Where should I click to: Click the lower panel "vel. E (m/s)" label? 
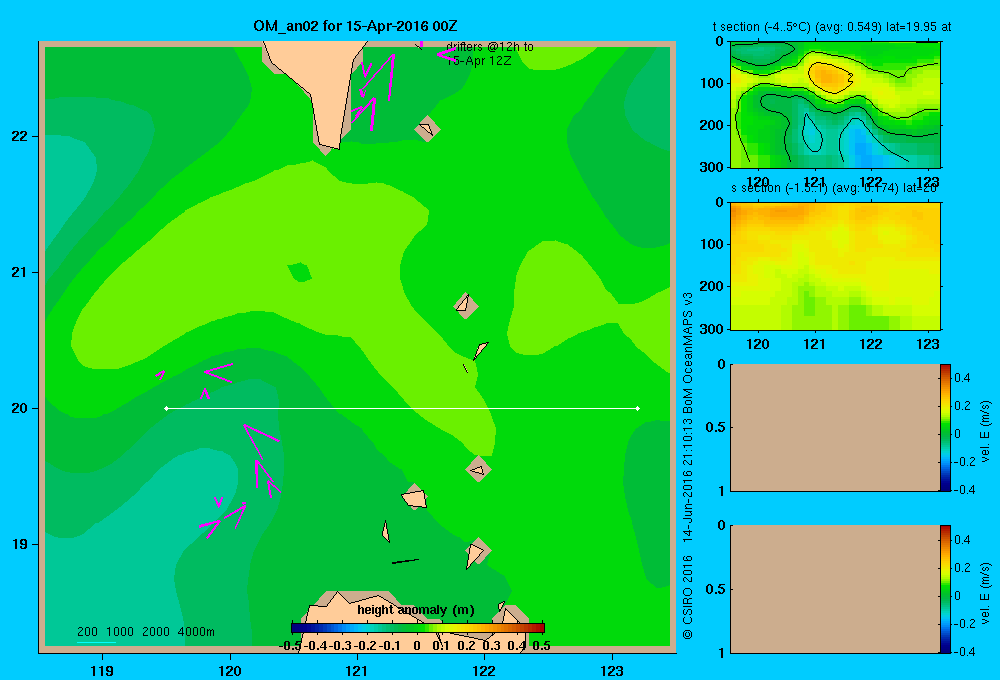click(x=986, y=593)
